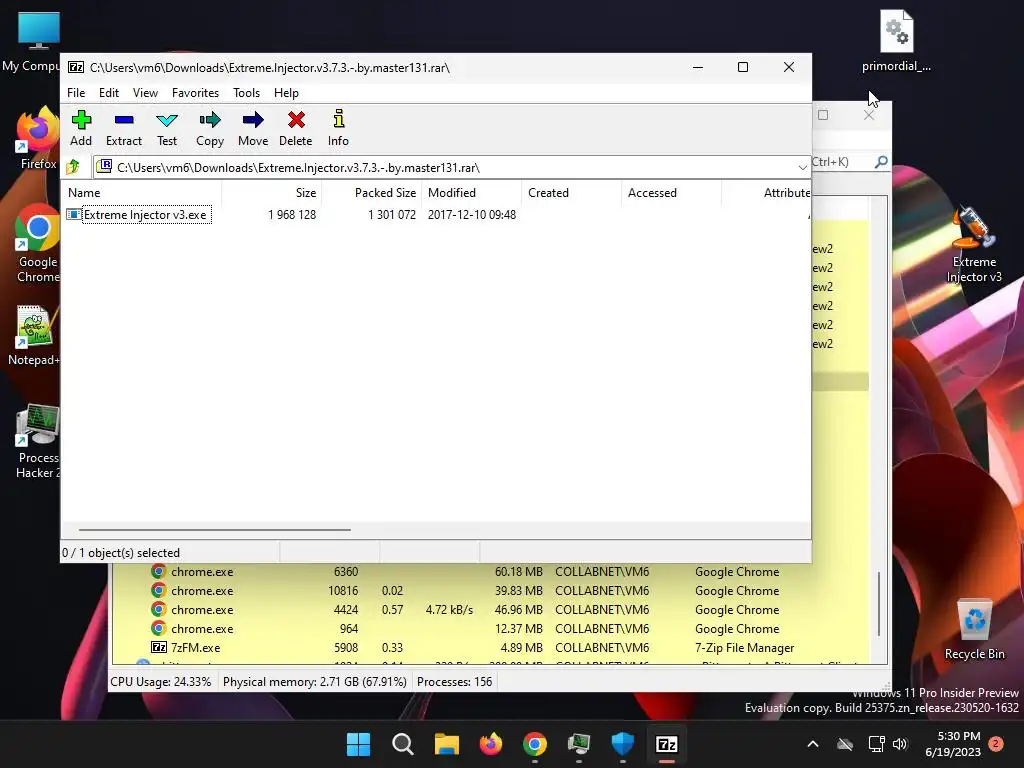Select chrome.exe PID 10816 in Process Hacker

tap(490, 590)
